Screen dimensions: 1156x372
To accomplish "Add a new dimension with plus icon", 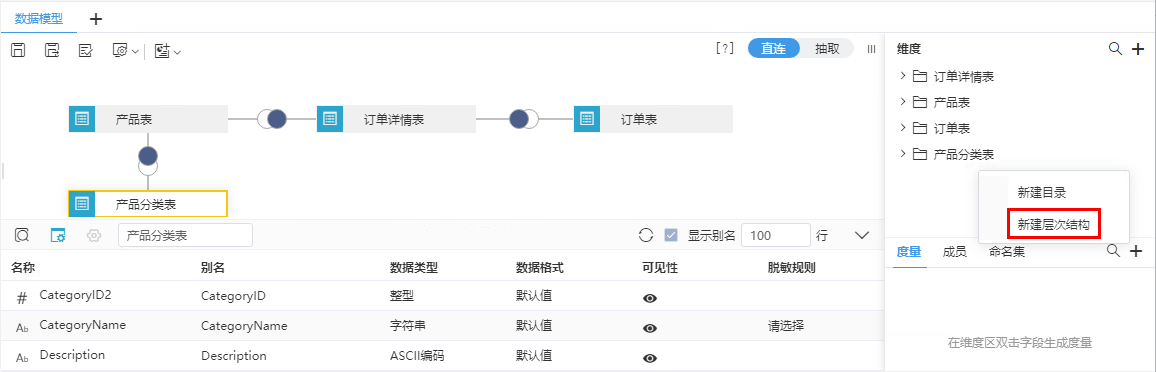I will 1137,49.
